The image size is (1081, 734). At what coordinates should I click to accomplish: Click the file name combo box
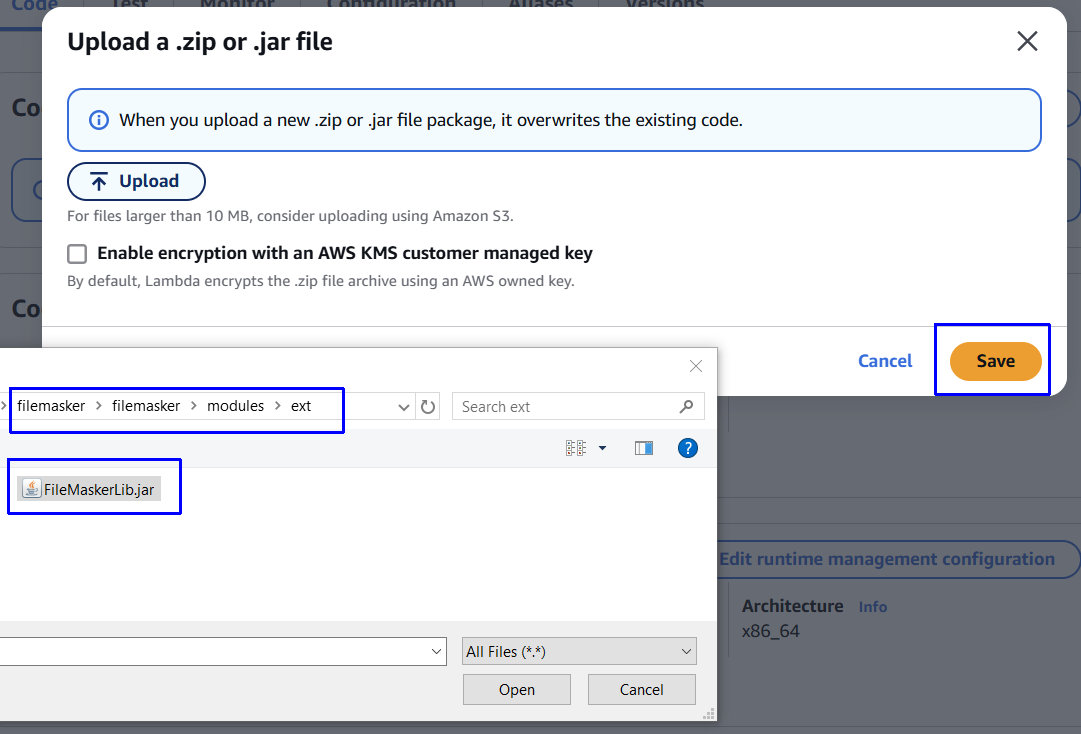coord(222,651)
